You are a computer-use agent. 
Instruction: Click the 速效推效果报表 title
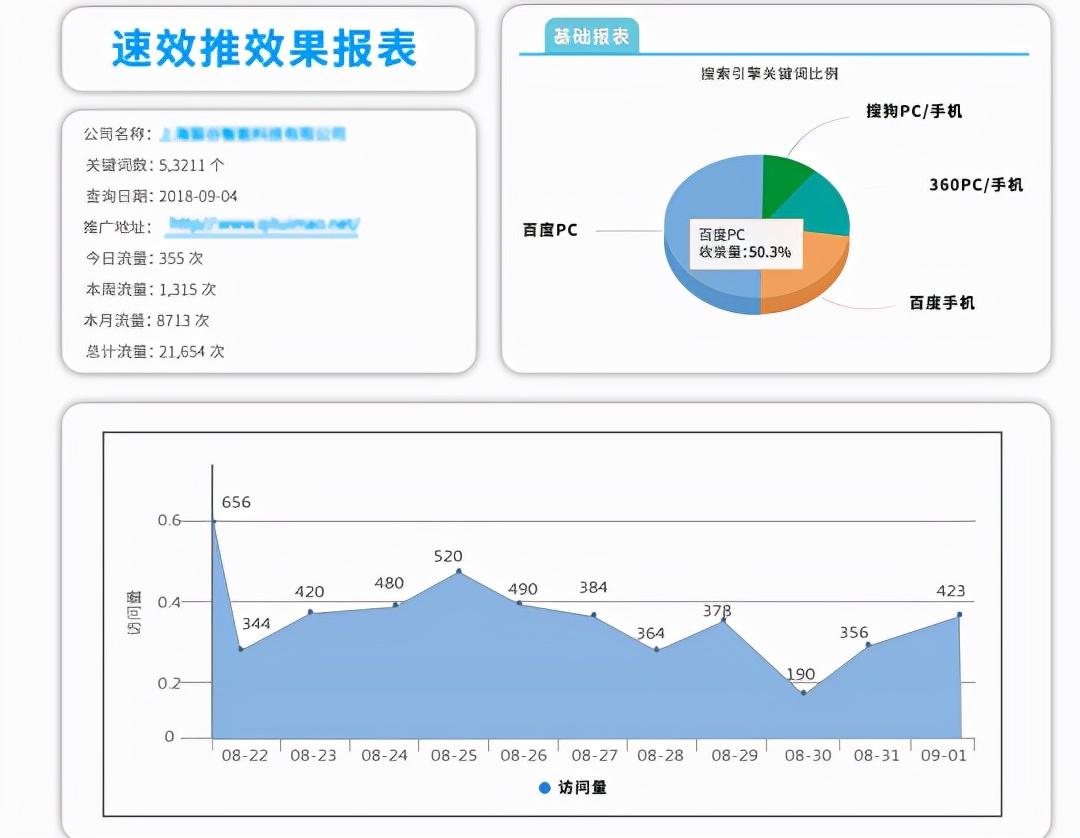coord(264,49)
